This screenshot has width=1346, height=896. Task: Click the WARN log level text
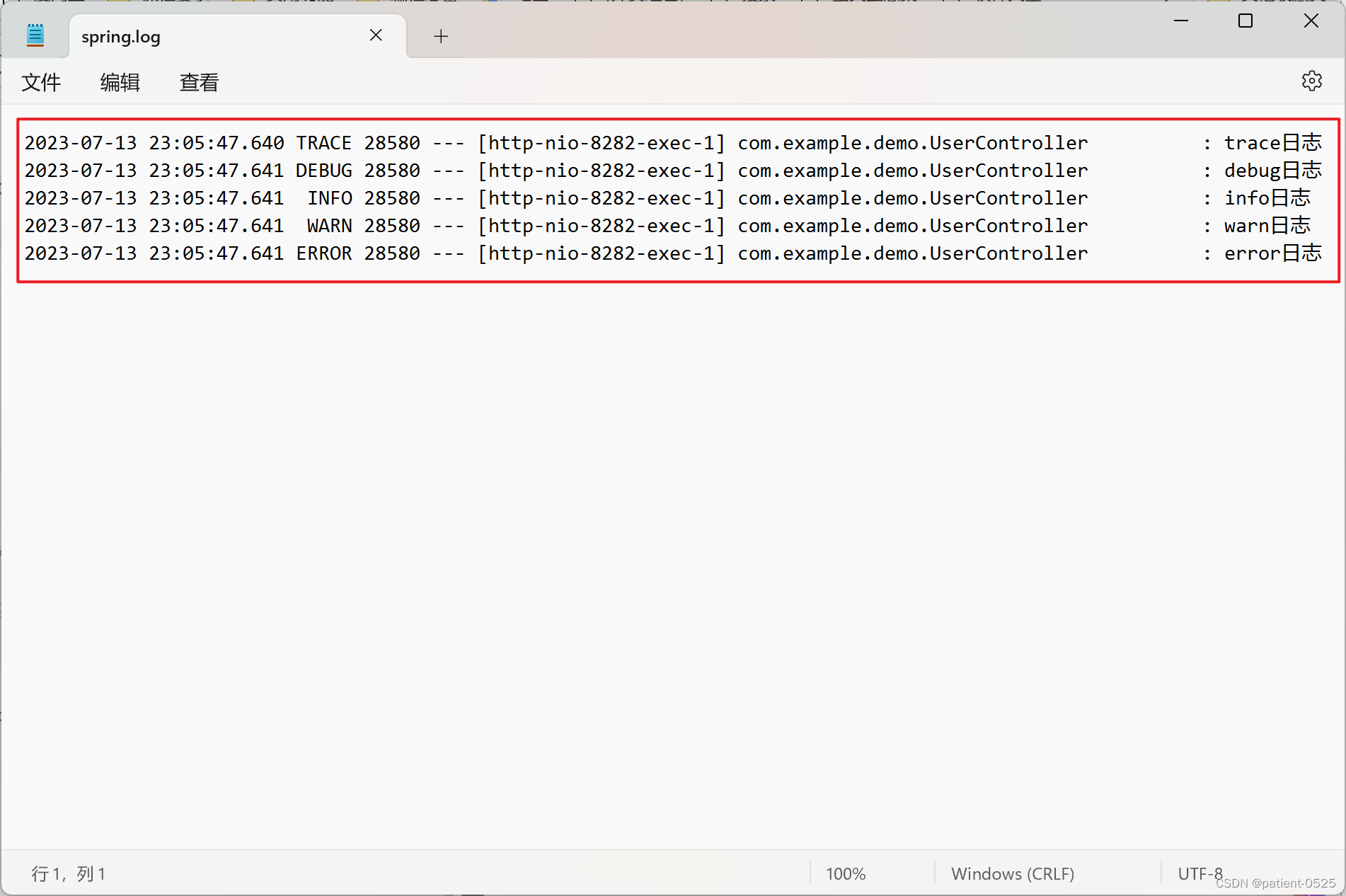click(x=329, y=226)
